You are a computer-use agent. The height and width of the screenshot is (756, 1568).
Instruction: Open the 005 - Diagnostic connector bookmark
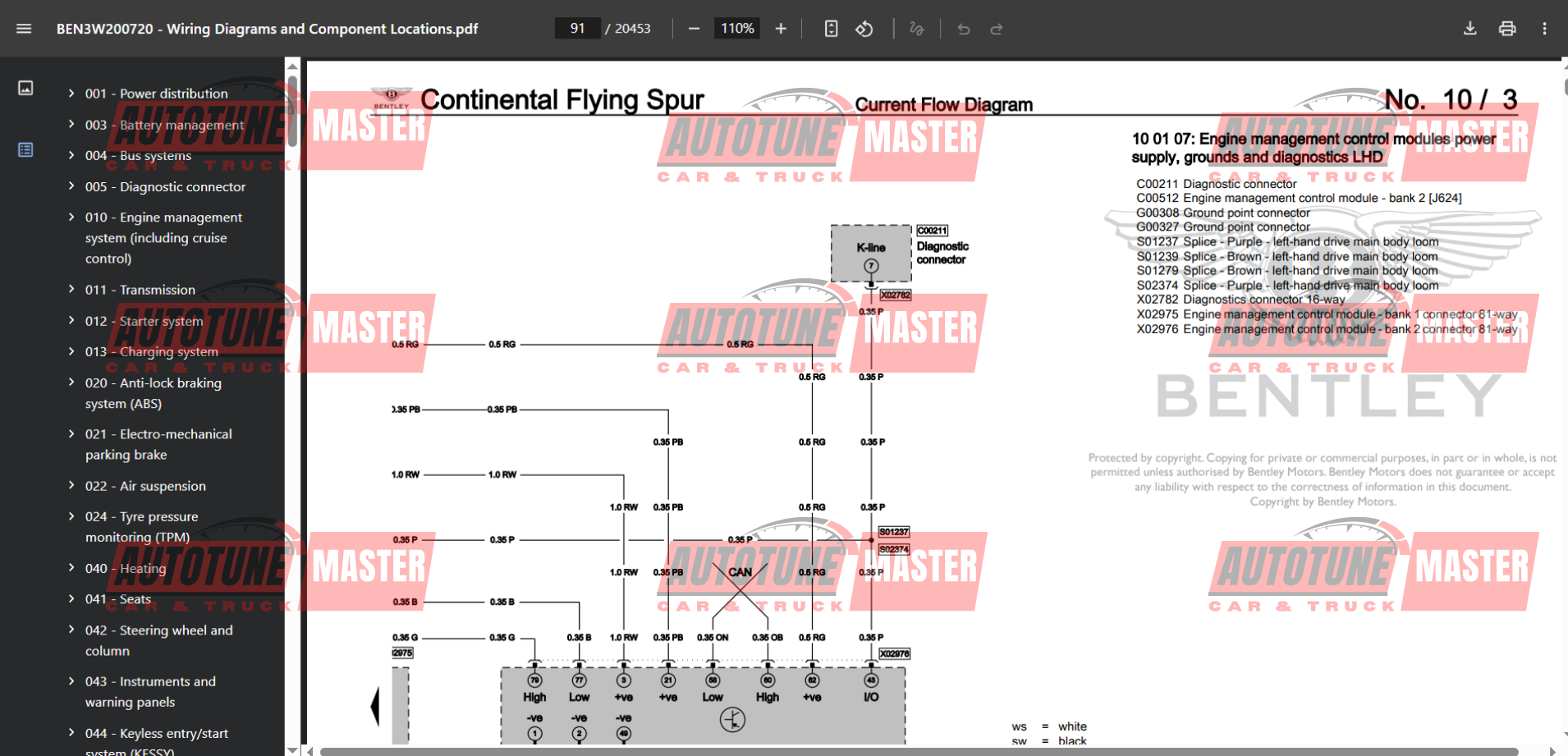coord(182,187)
